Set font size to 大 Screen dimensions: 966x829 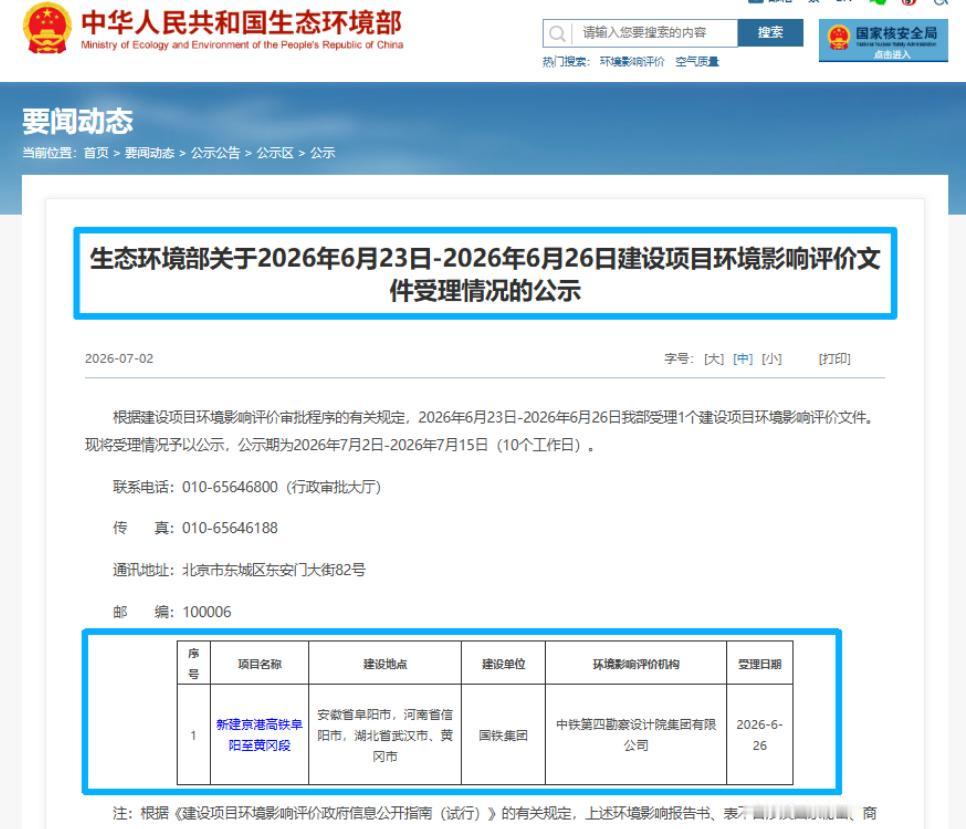pyautogui.click(x=714, y=358)
